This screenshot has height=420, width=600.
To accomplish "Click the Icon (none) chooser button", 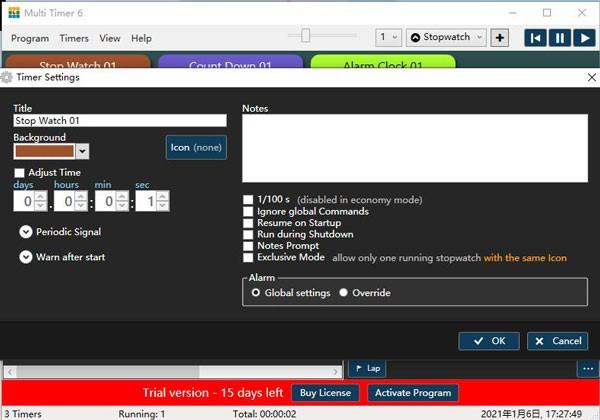I will pos(196,147).
